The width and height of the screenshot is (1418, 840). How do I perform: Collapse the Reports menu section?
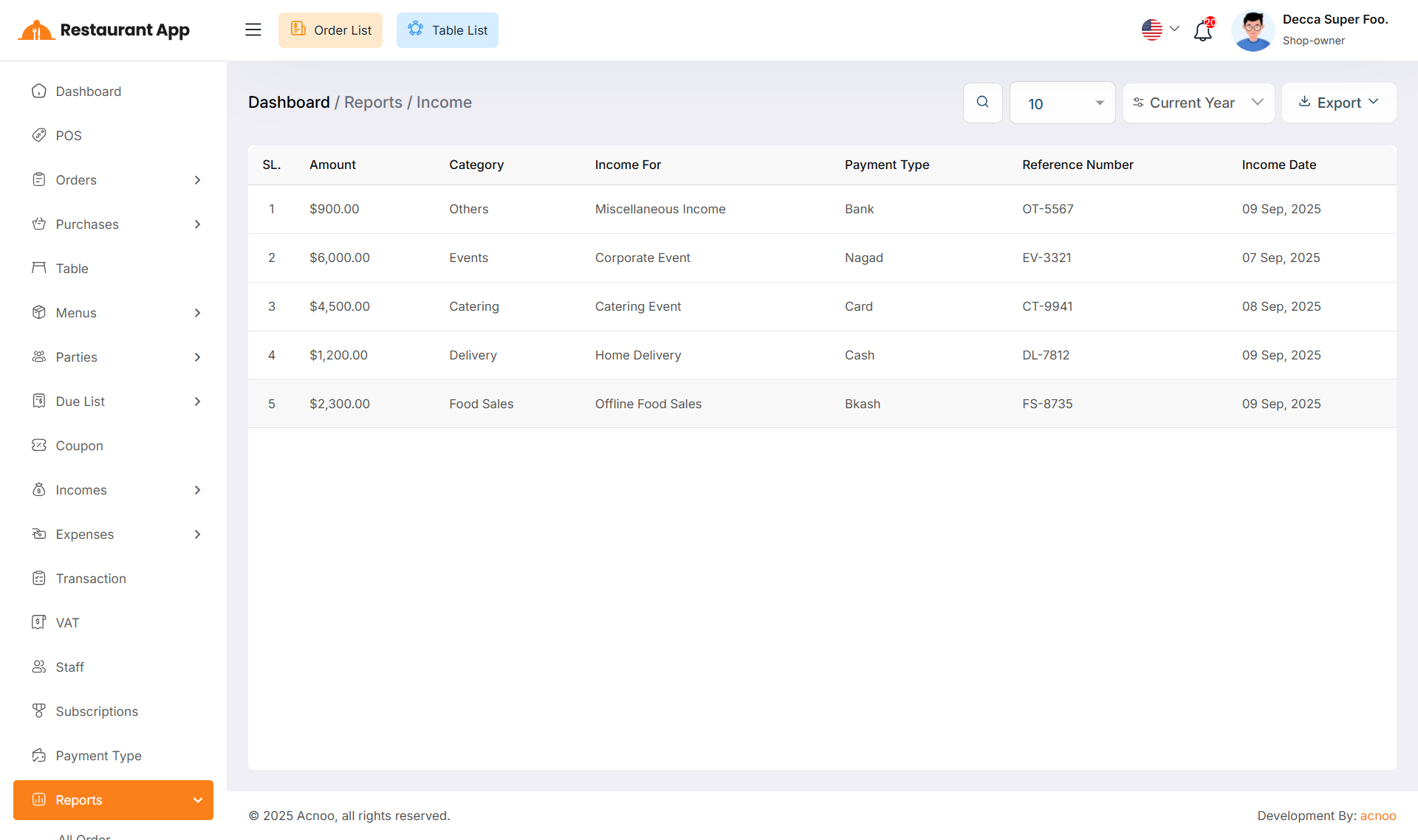(x=197, y=800)
